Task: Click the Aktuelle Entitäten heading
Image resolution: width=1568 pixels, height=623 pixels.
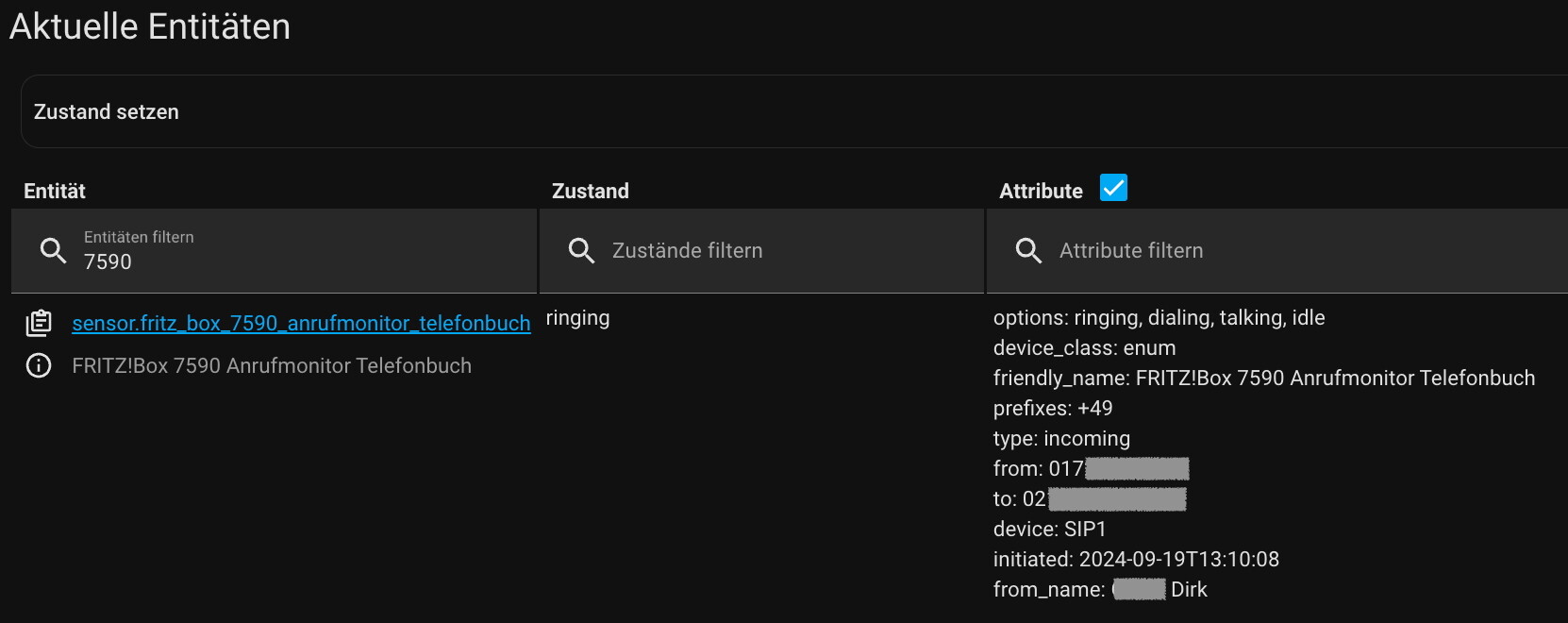Action: tap(150, 26)
